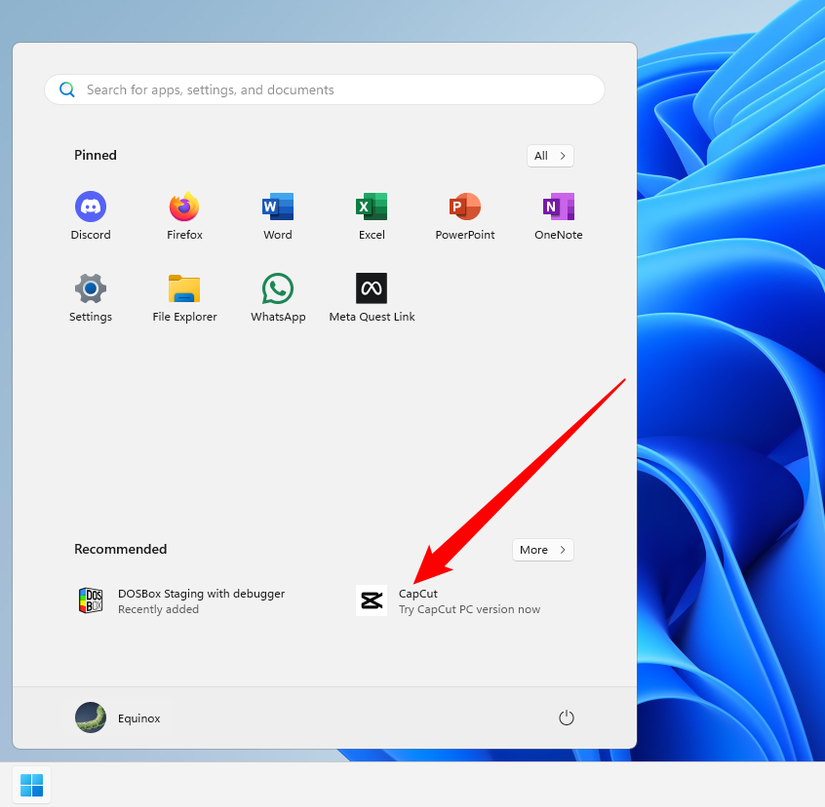Click the DOSBox logo icon
825x807 pixels.
[90, 600]
